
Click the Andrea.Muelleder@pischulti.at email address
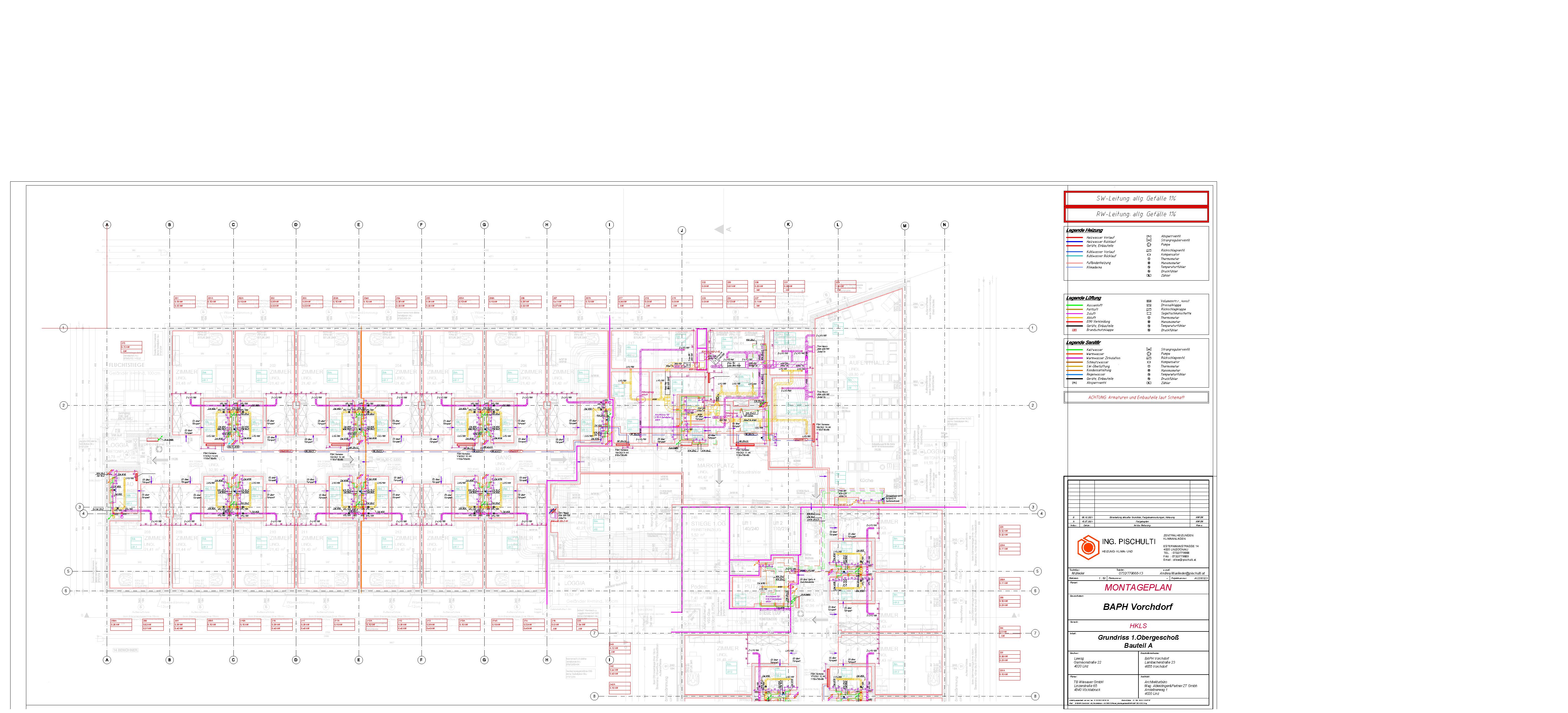[1182, 573]
